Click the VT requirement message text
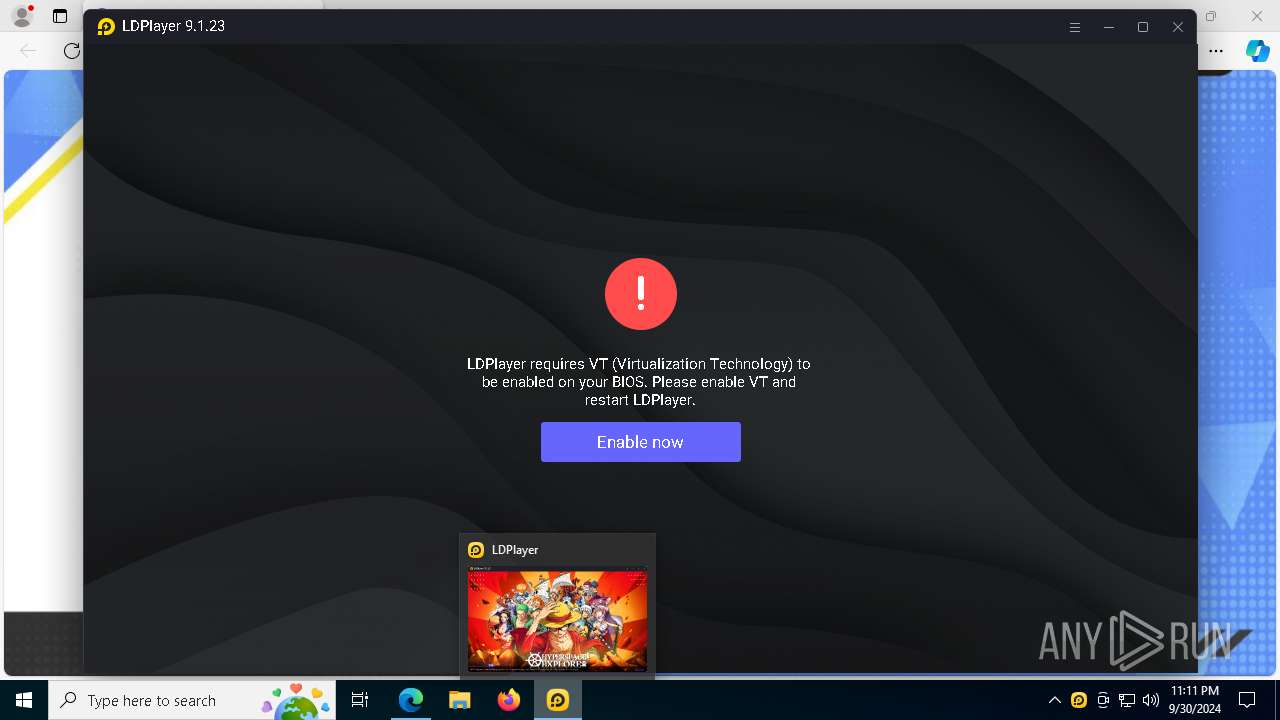The height and width of the screenshot is (720, 1280). pyautogui.click(x=640, y=382)
